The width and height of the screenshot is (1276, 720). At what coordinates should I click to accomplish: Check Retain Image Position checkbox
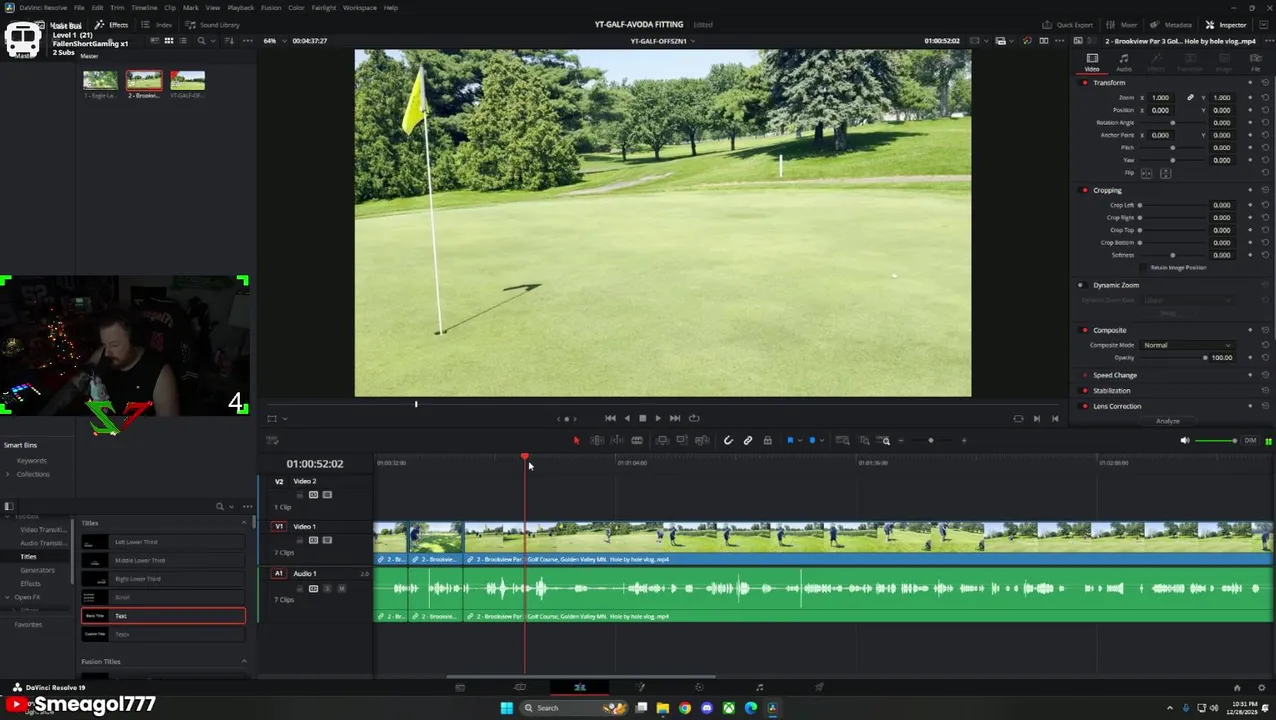[x=1145, y=268]
